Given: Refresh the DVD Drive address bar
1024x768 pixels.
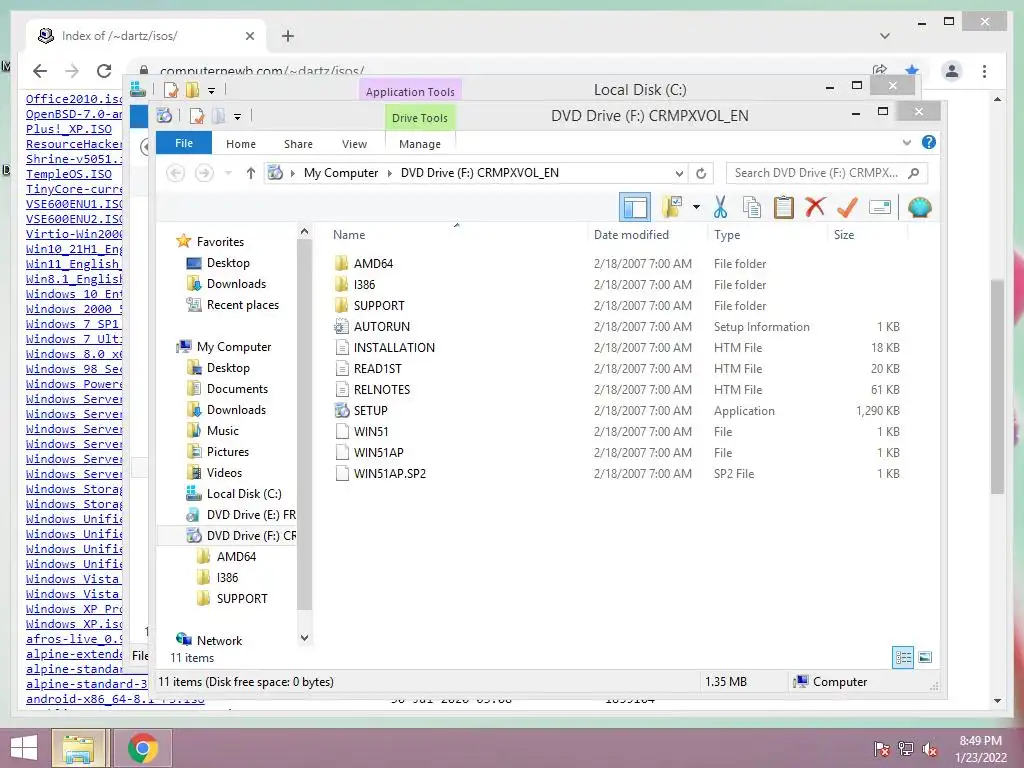Looking at the screenshot, I should tap(701, 173).
